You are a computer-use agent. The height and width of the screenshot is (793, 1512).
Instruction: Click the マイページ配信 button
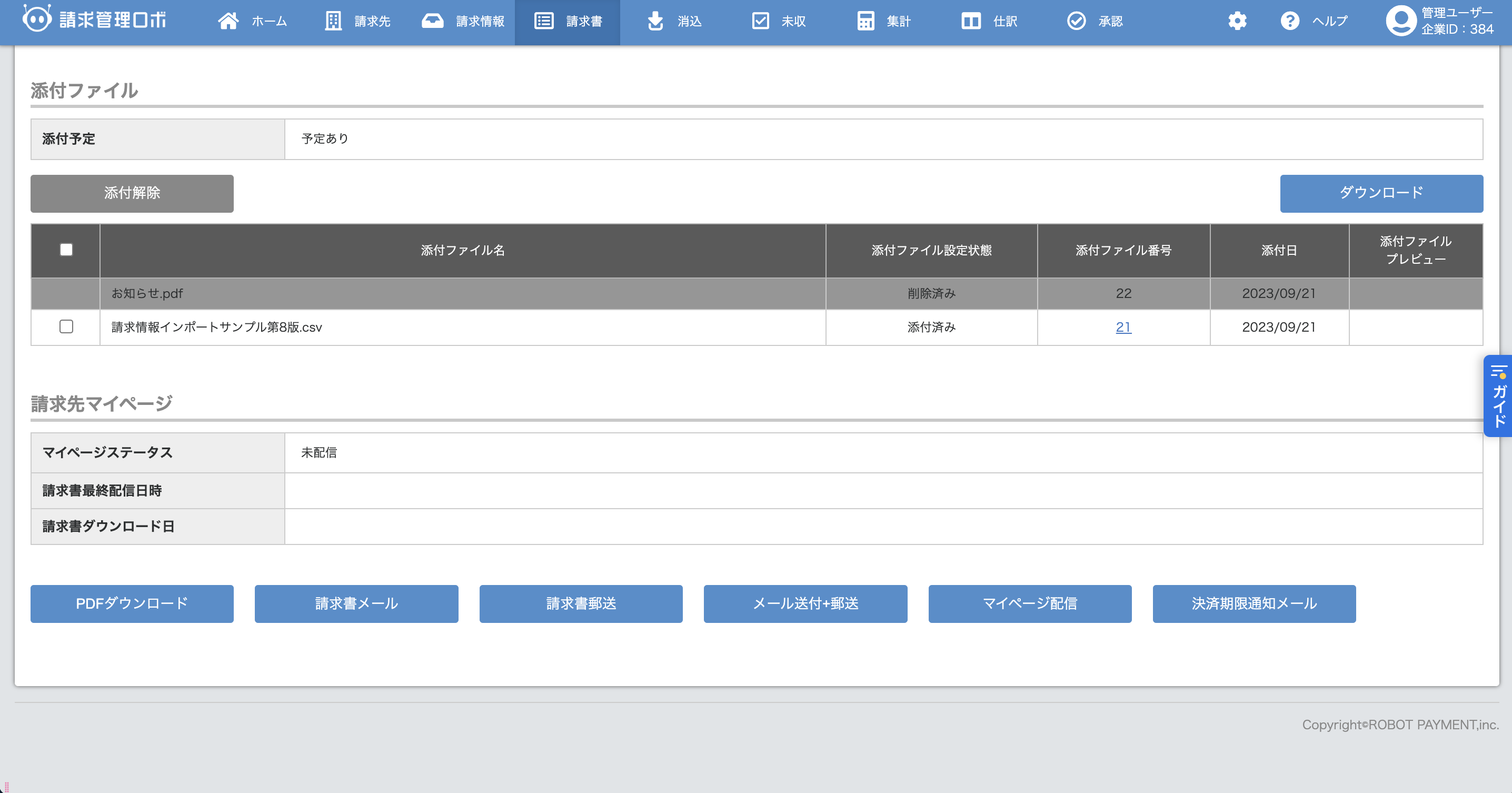tap(1030, 603)
